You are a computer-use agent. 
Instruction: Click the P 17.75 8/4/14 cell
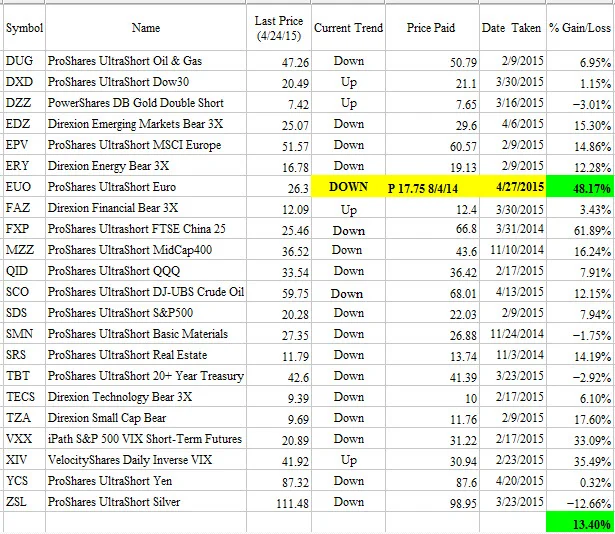(432, 188)
